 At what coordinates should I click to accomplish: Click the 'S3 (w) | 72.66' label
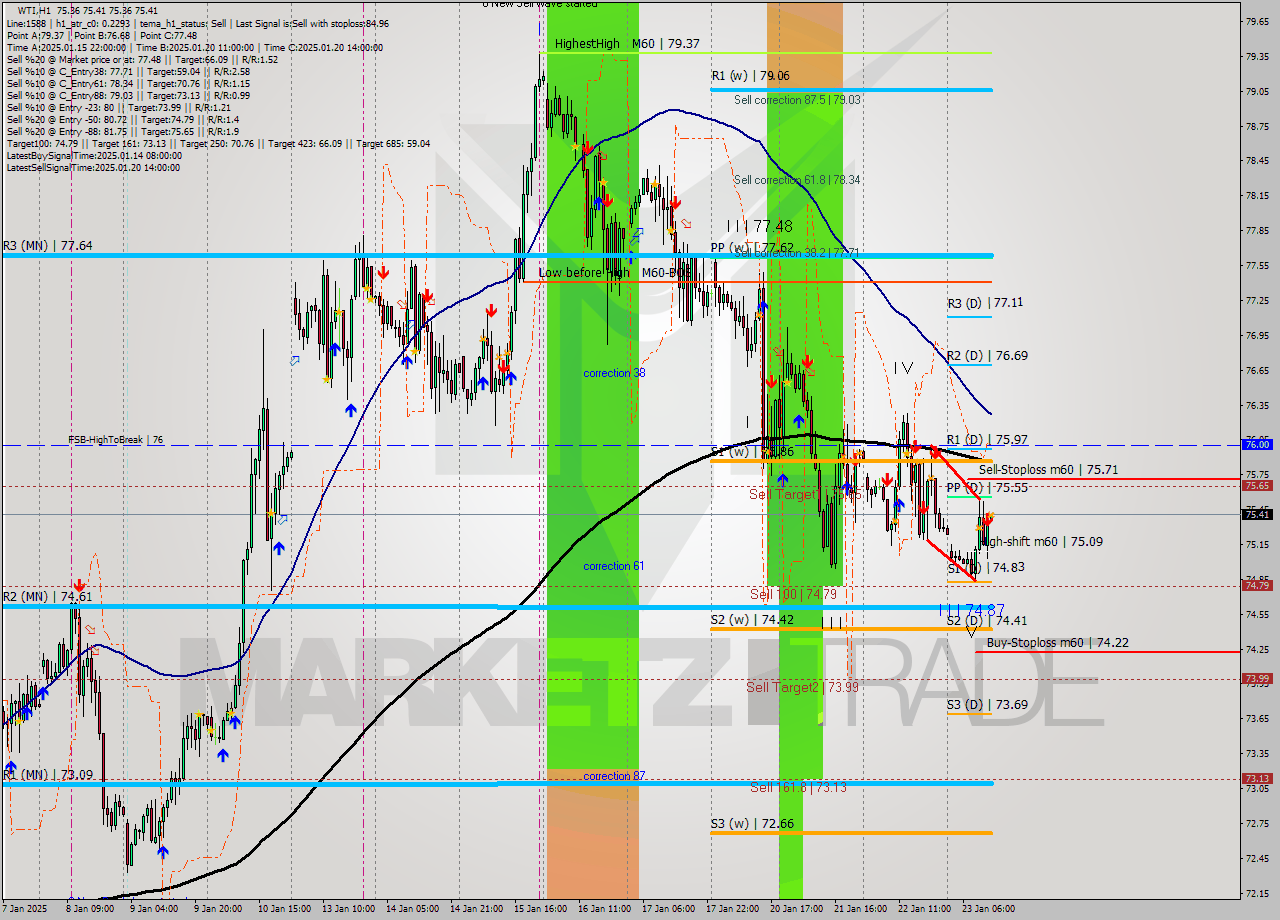pyautogui.click(x=752, y=825)
